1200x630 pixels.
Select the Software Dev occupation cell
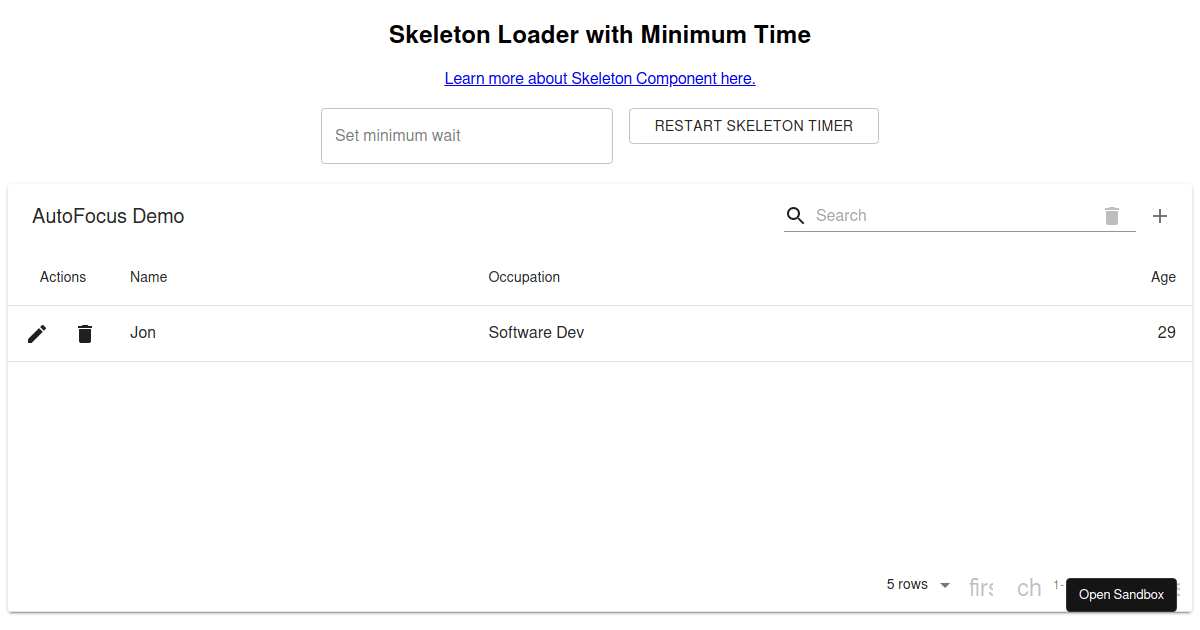point(536,333)
